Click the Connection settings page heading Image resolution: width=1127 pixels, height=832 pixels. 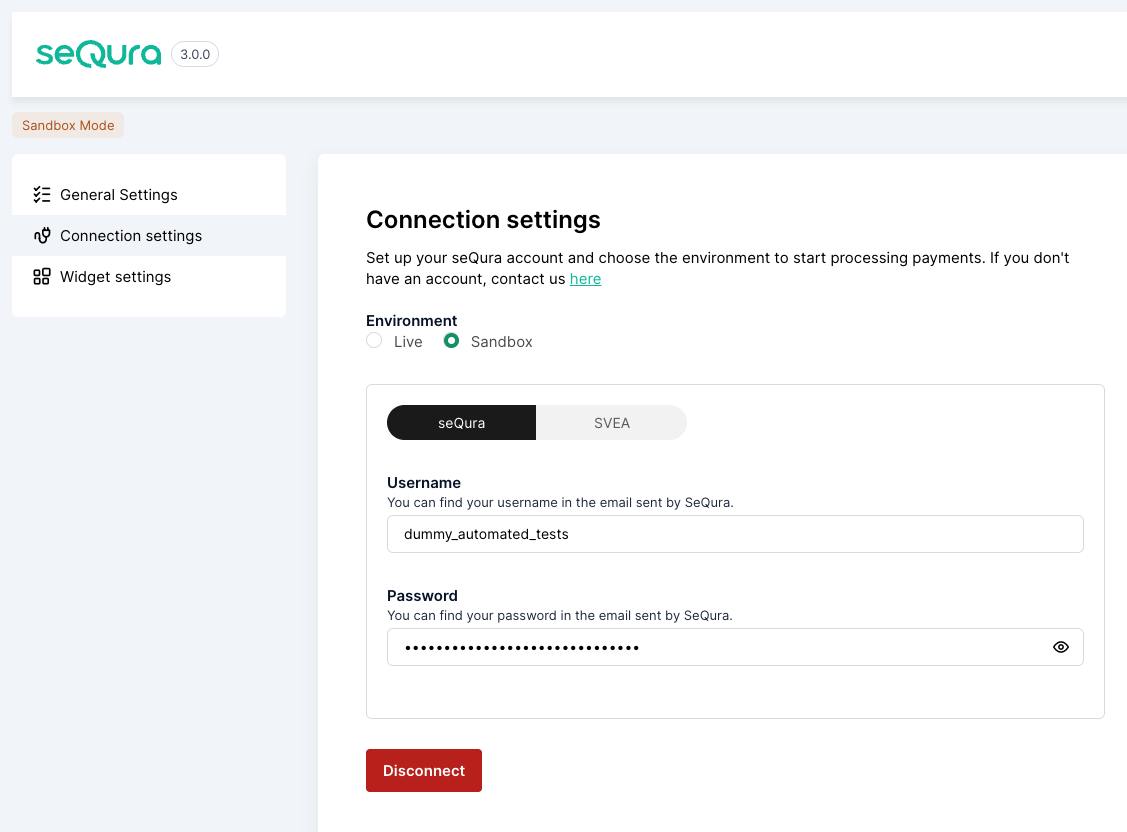pos(483,219)
